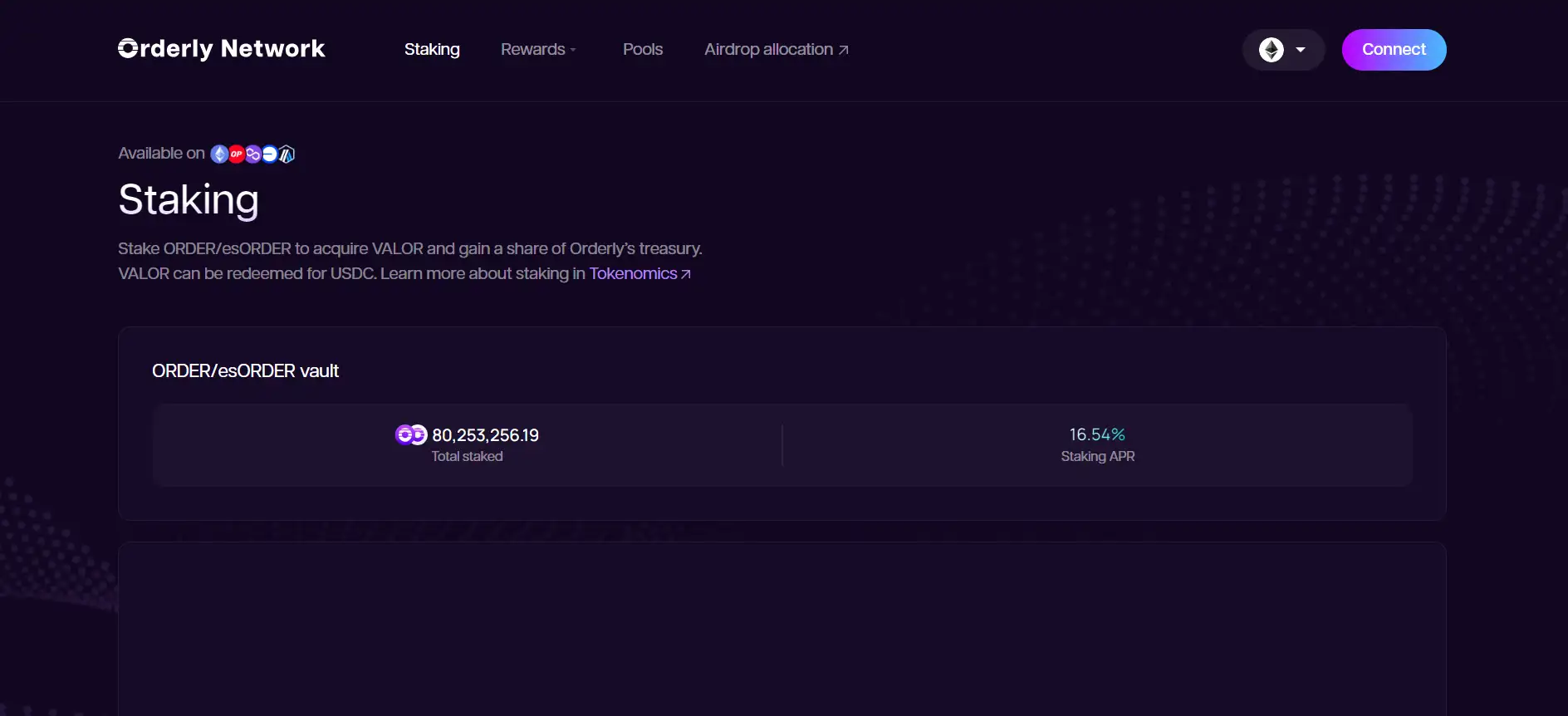This screenshot has width=1568, height=716.
Task: Click the Orderly Network logo
Action: point(221,49)
